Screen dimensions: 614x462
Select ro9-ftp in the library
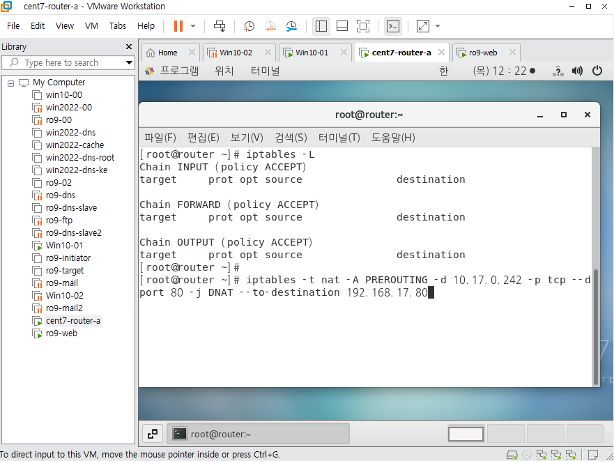[59, 220]
